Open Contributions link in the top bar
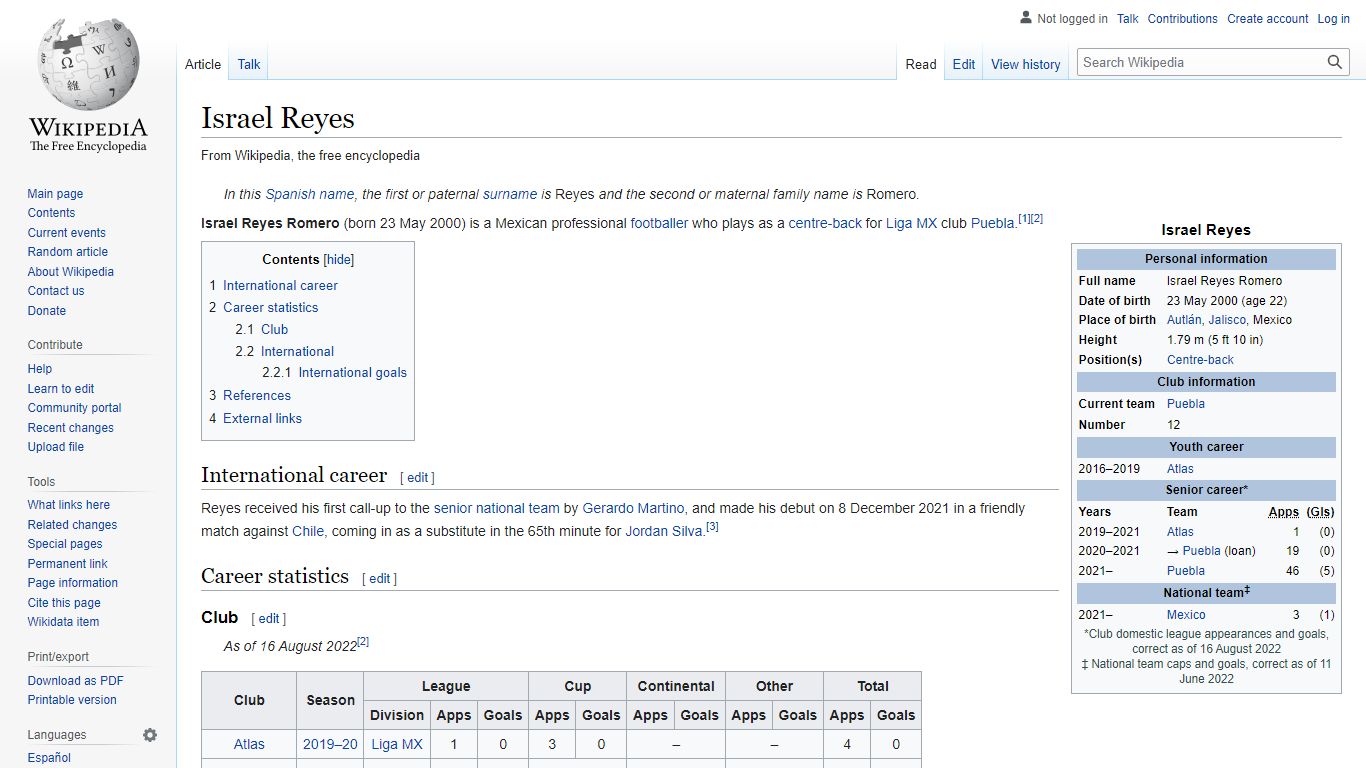 tap(1183, 19)
